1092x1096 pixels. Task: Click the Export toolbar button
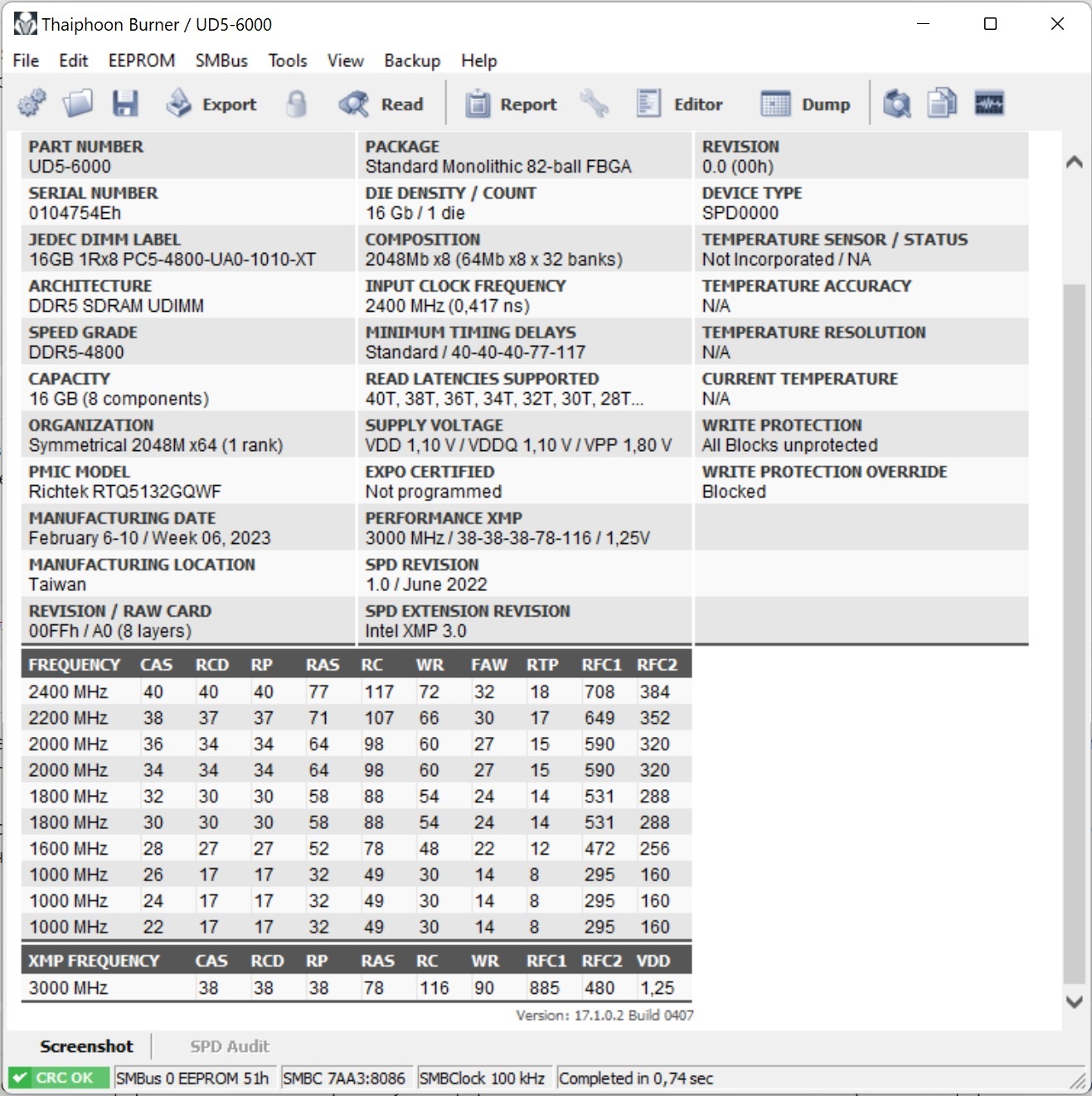[212, 104]
